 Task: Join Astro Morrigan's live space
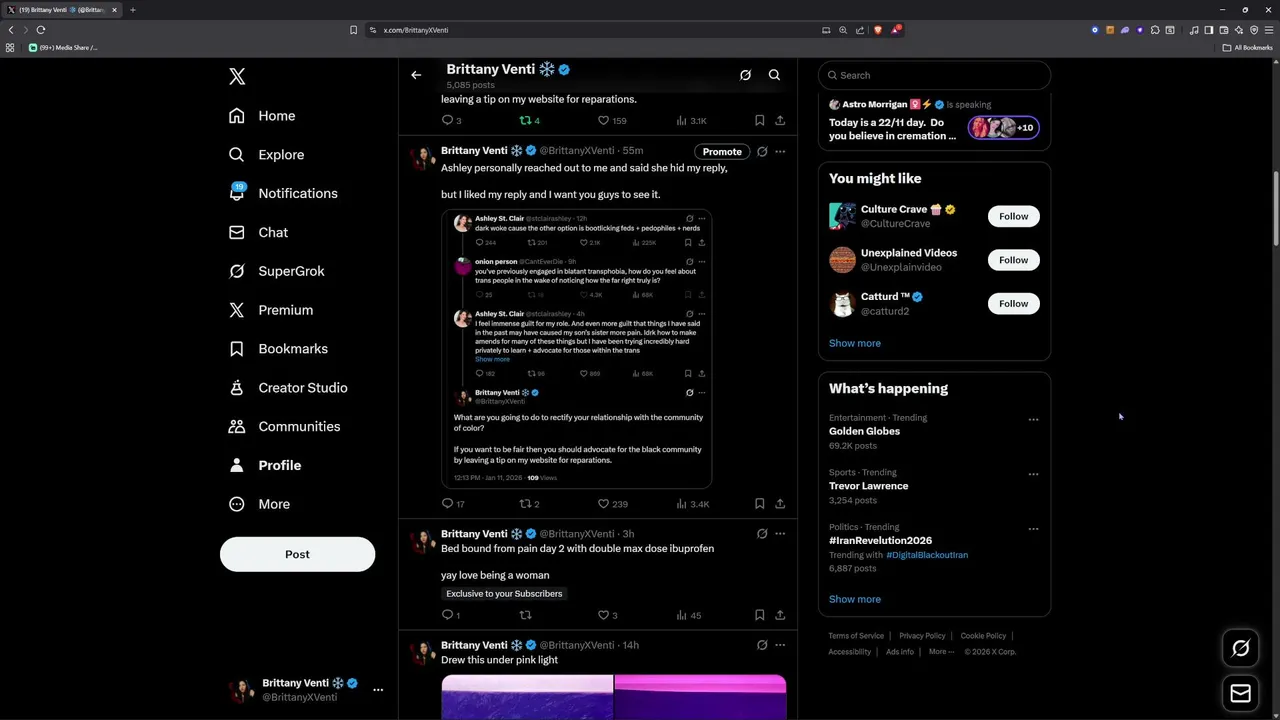coord(934,120)
